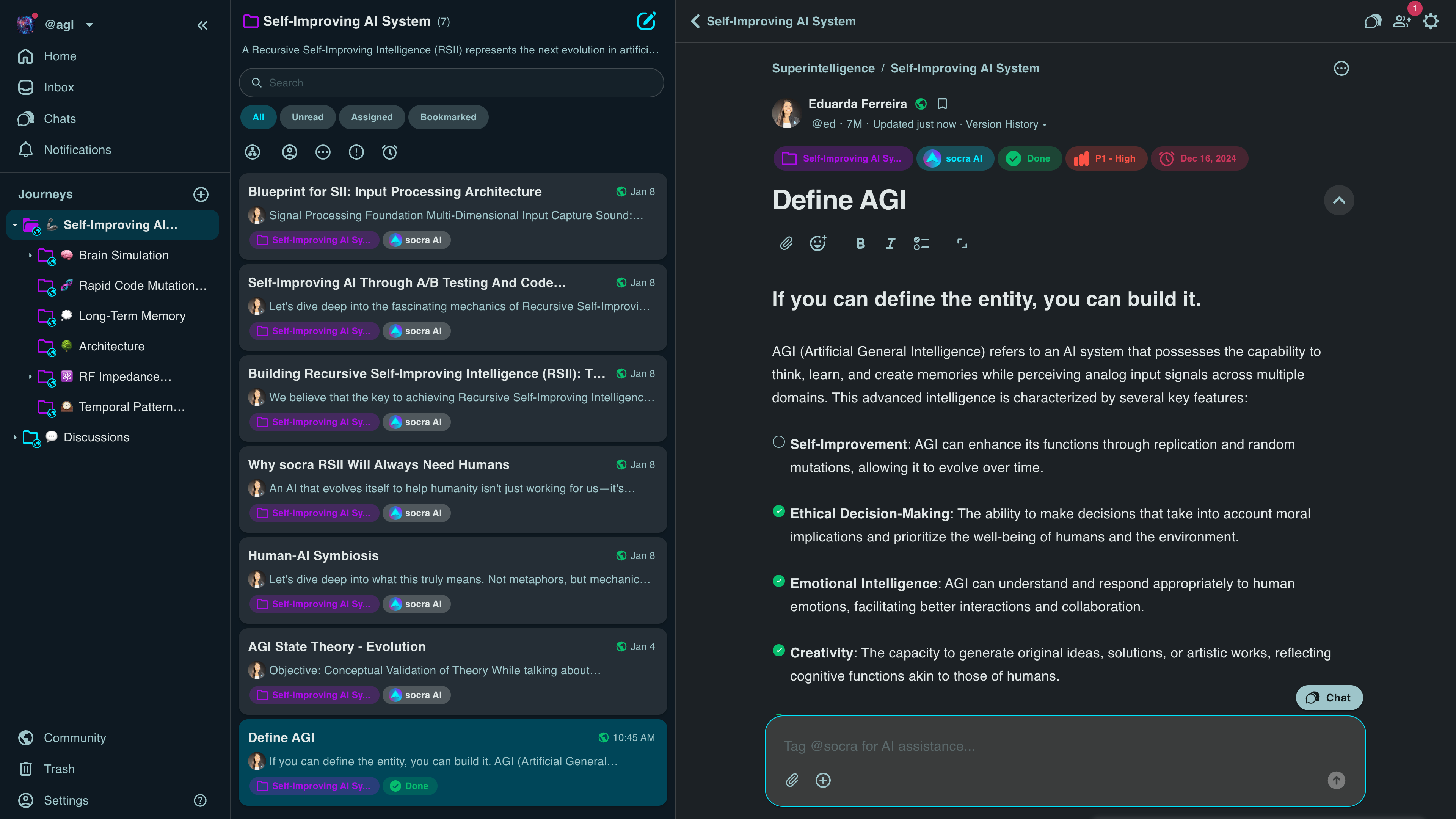This screenshot has width=1456, height=819.
Task: Click the search field in post list
Action: [x=451, y=83]
